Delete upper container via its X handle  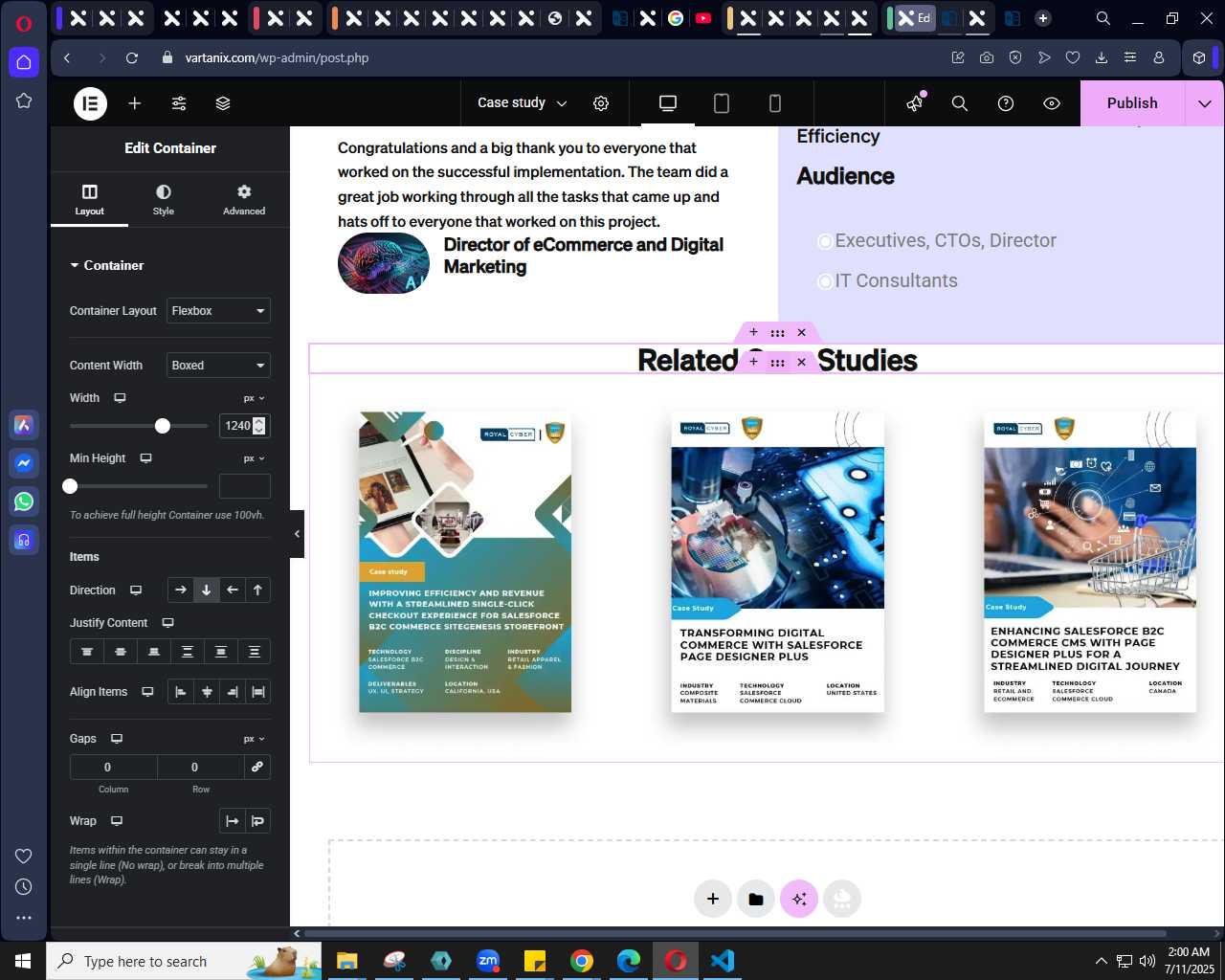pyautogui.click(x=802, y=333)
